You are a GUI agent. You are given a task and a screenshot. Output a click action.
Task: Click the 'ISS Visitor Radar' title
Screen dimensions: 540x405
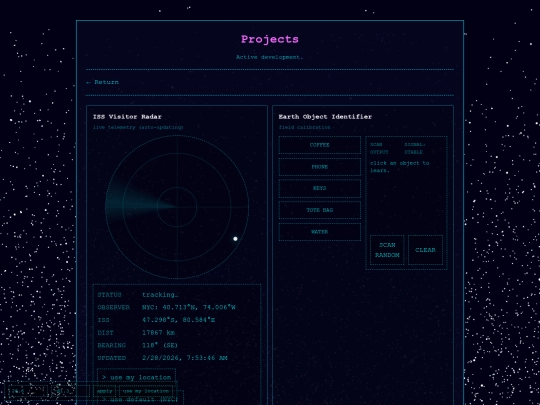click(x=127, y=117)
